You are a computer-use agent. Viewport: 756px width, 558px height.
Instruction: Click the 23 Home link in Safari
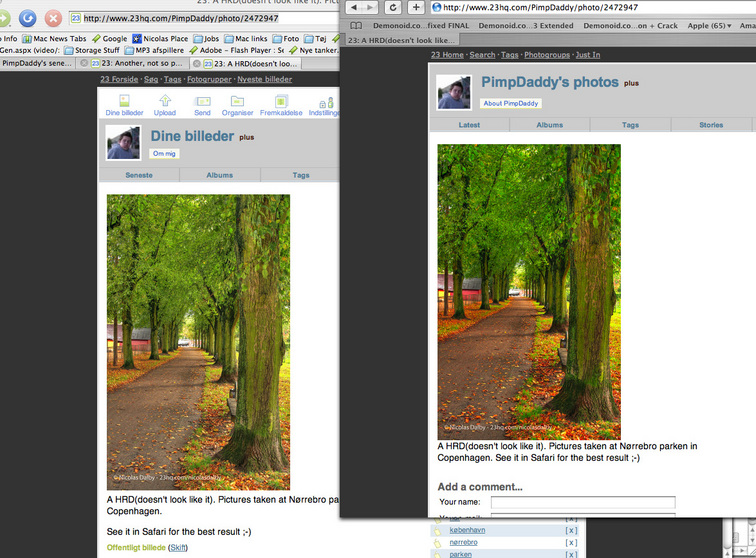tap(447, 55)
